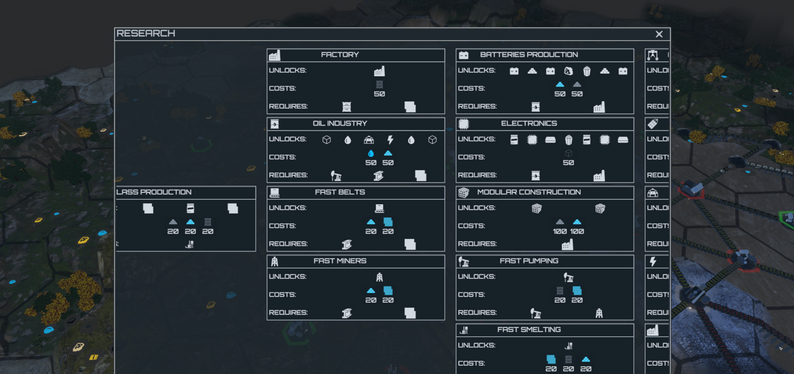The height and width of the screenshot is (374, 794).
Task: Click the pumpjack in Fast Pumping unlocks
Action: point(568,277)
